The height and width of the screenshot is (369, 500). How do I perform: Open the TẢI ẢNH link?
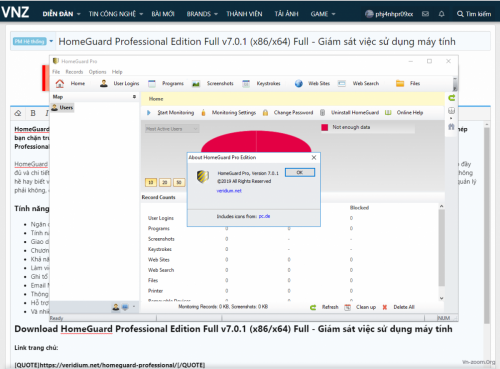click(x=286, y=14)
